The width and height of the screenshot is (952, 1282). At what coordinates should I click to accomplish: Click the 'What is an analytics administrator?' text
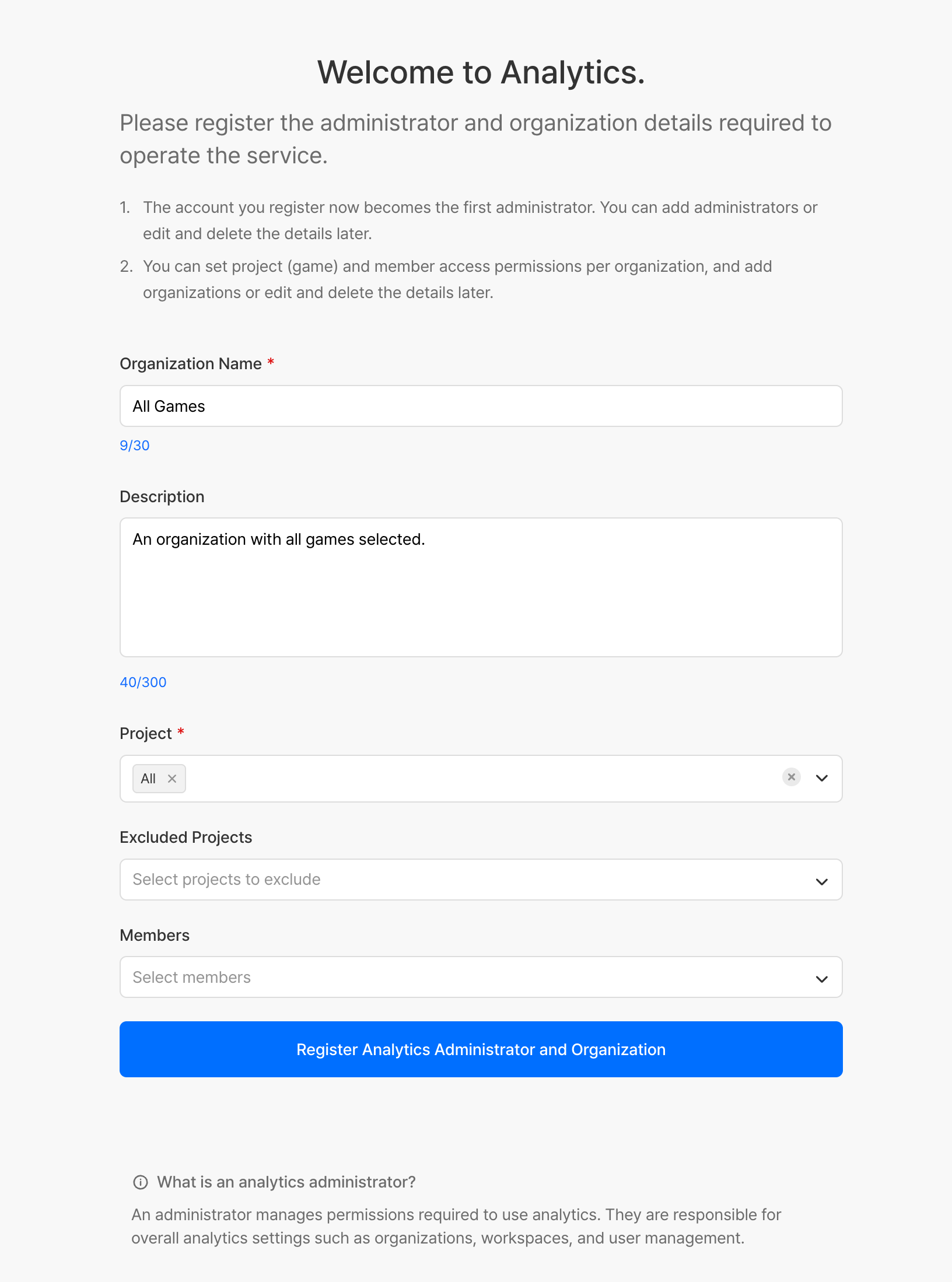(286, 1182)
